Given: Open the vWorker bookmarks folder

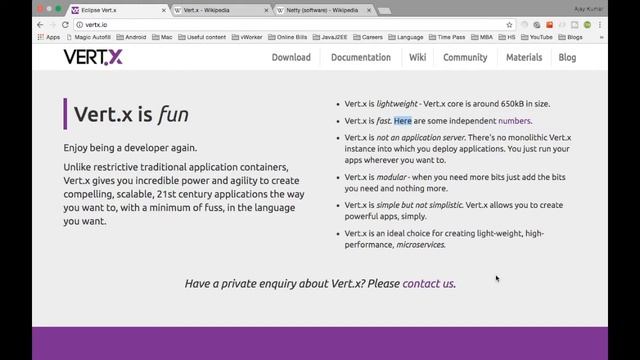Looking at the screenshot, I should pos(247,37).
